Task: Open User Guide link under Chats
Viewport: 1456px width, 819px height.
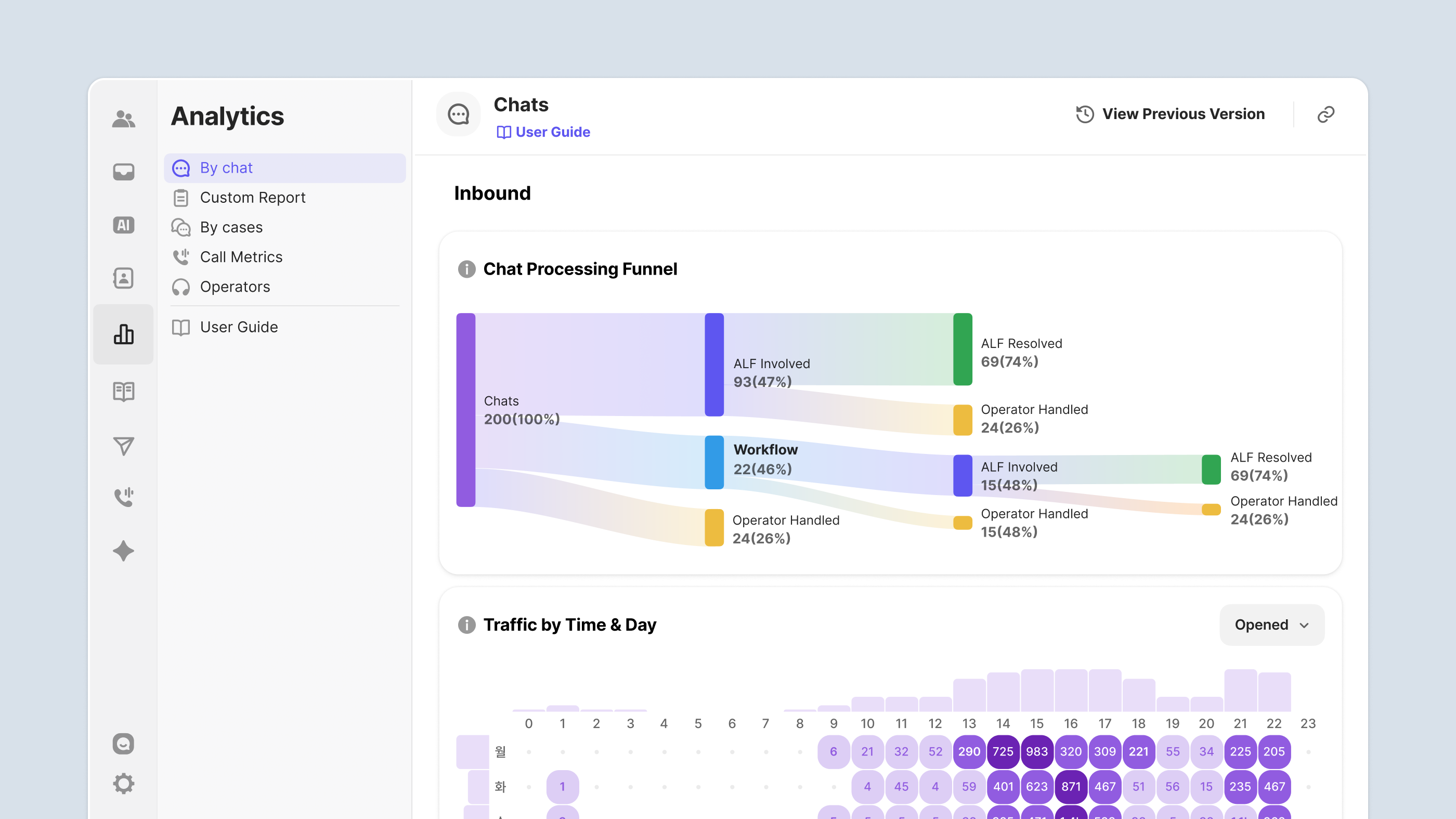Action: pyautogui.click(x=543, y=132)
